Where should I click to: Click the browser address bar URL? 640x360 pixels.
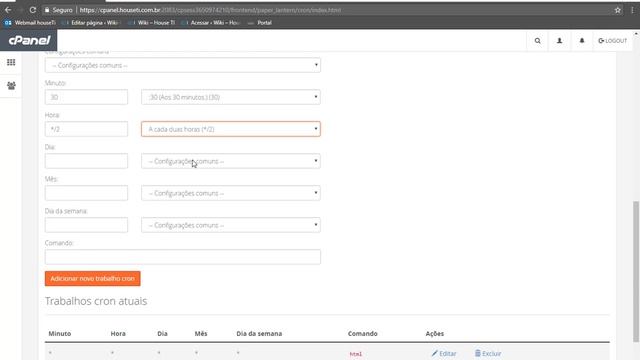pos(210,10)
